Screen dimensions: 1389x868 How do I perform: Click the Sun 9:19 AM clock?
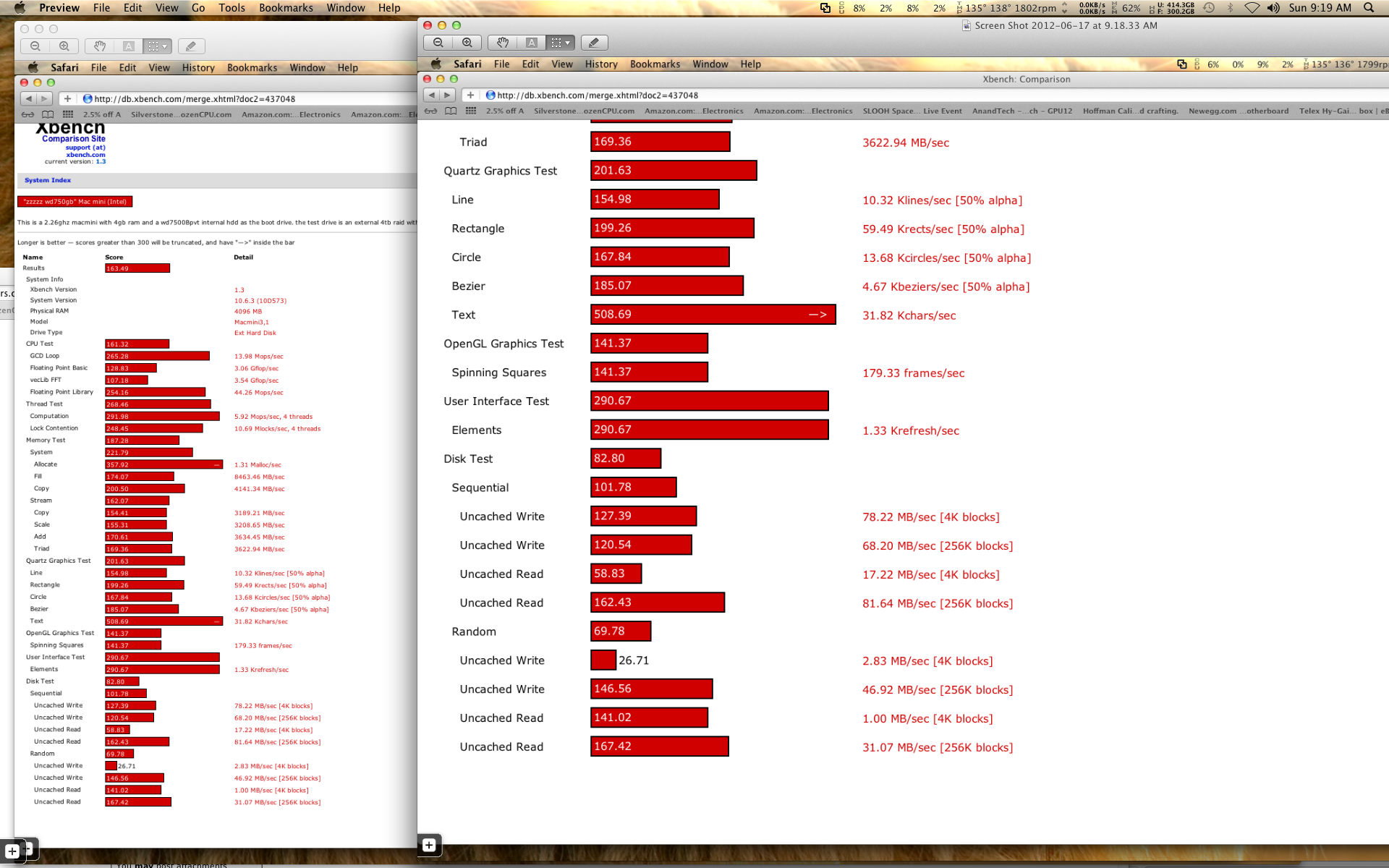click(x=1320, y=8)
